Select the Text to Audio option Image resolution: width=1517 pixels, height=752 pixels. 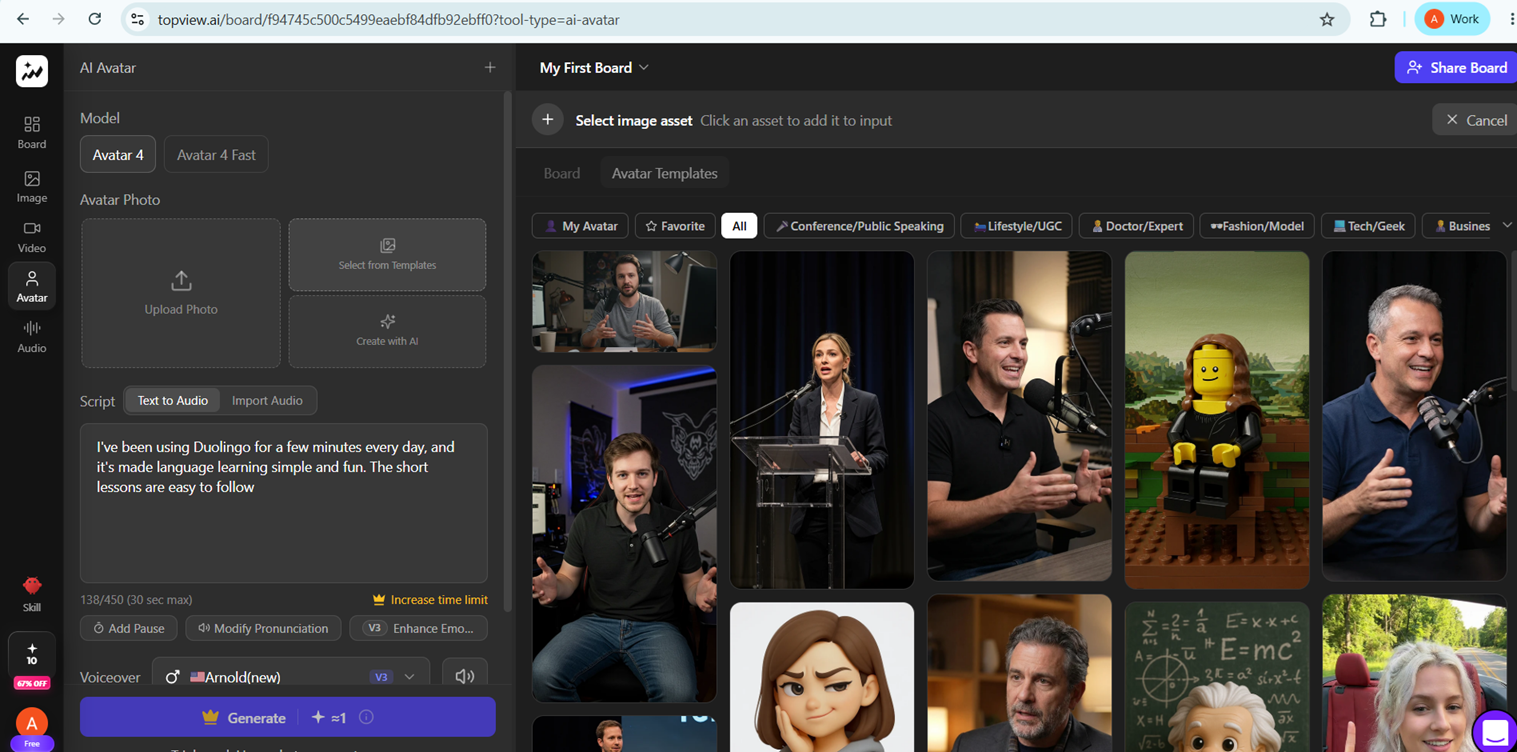click(173, 400)
